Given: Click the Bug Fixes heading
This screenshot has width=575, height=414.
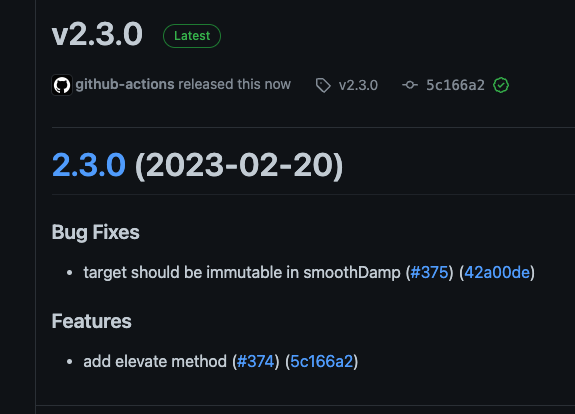Looking at the screenshot, I should click(x=96, y=232).
